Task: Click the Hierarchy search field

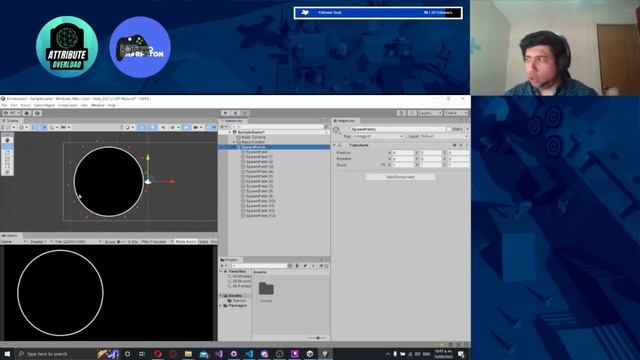Action: tap(278, 127)
